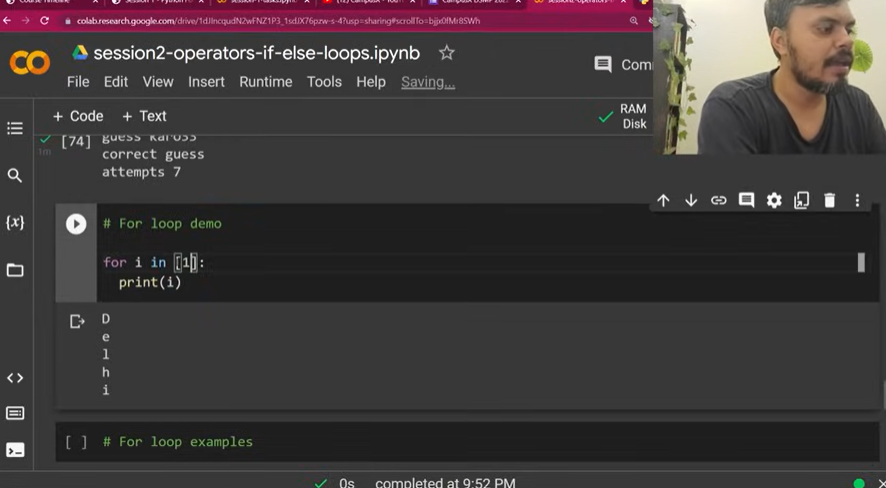Click the 'correct guess' output line

[x=153, y=154]
